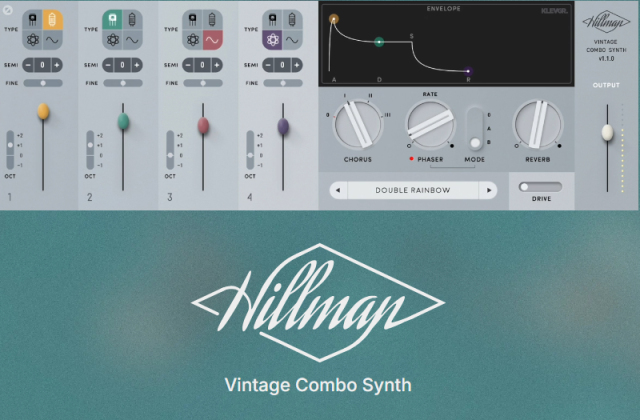Choose the tube type icon for oscillator 3

pyautogui.click(x=212, y=19)
